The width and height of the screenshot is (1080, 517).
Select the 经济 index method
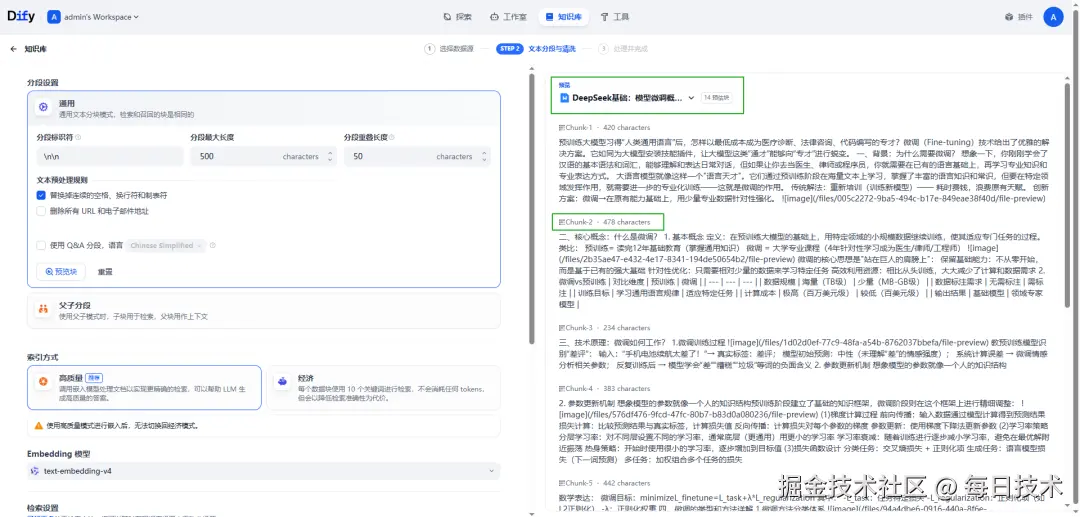pyautogui.click(x=383, y=388)
